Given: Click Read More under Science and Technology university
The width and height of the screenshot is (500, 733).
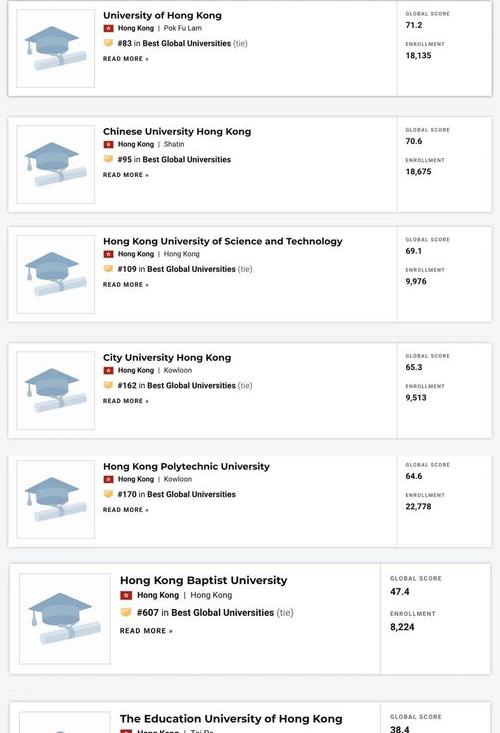Looking at the screenshot, I should pos(126,285).
